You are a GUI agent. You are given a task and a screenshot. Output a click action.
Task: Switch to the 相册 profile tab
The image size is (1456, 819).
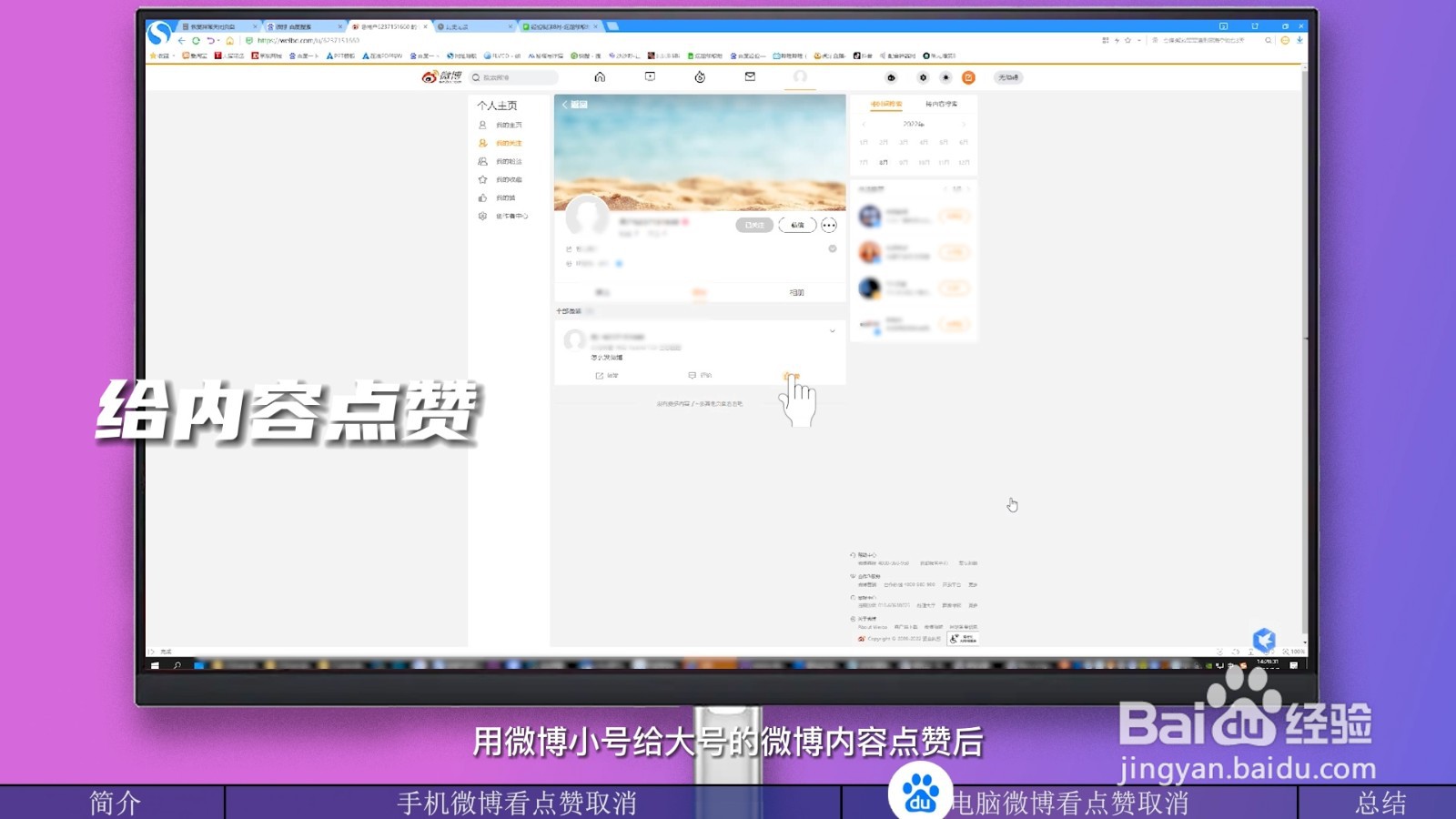point(796,292)
